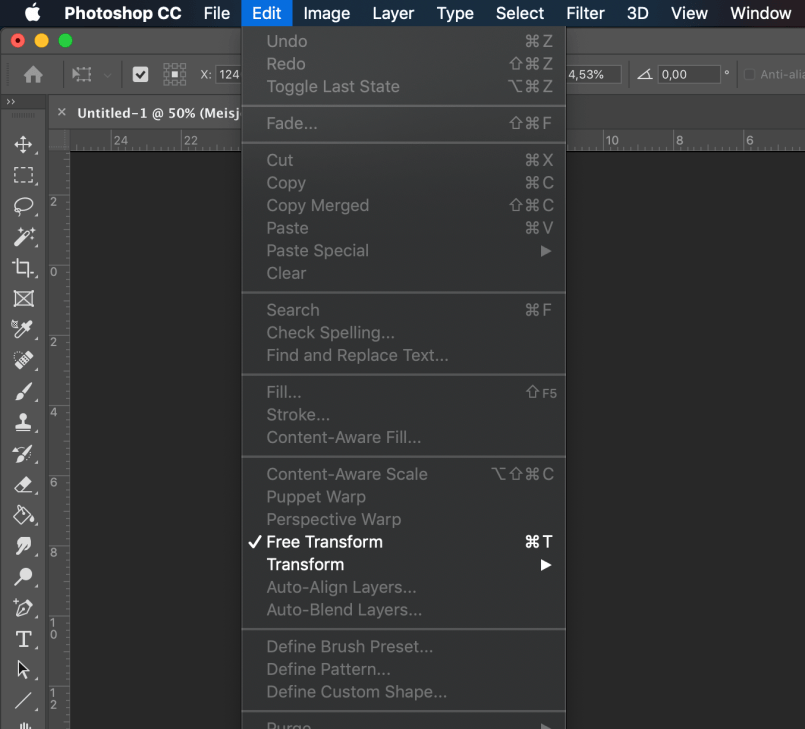Select the Move tool
Image resolution: width=805 pixels, height=729 pixels.
pos(23,145)
